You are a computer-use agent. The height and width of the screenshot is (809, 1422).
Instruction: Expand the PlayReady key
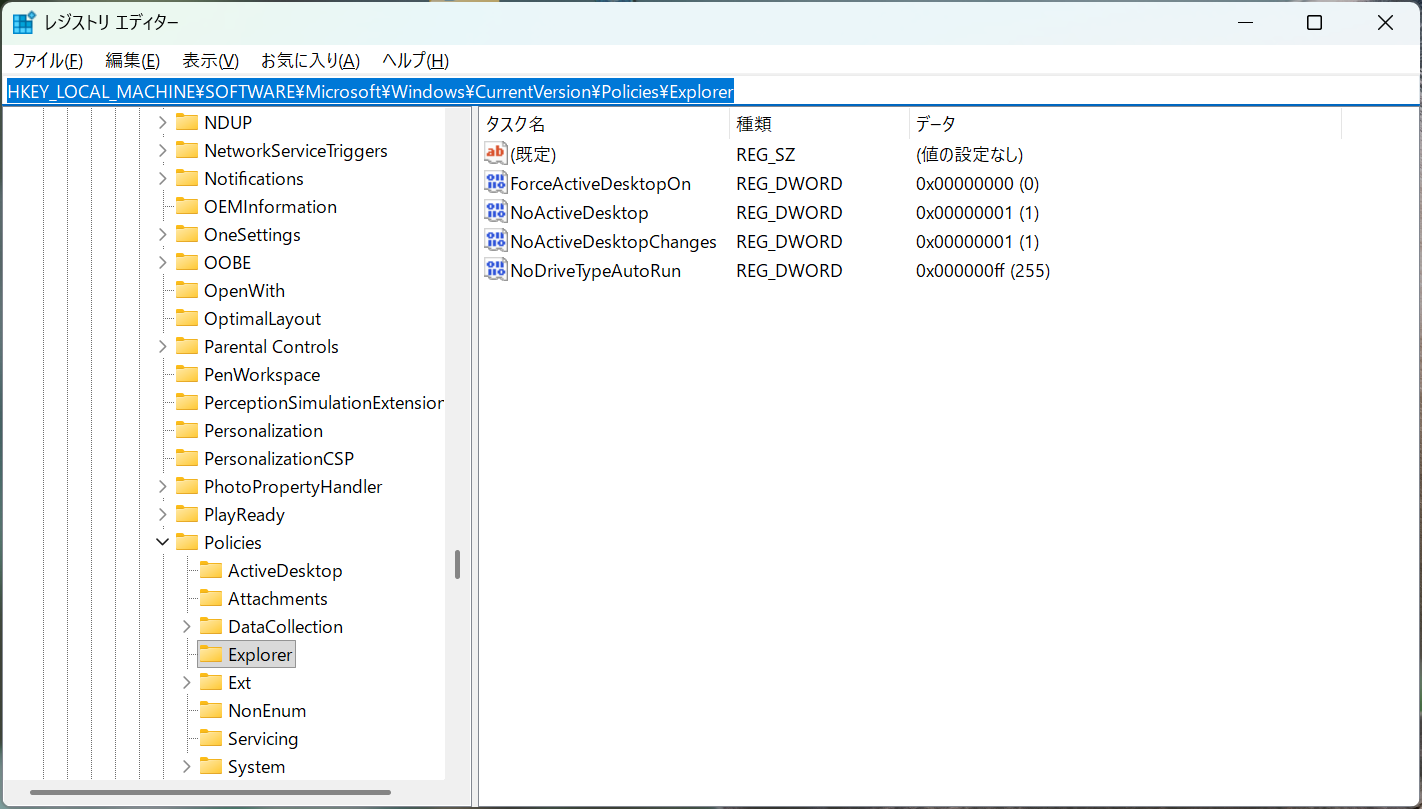click(x=162, y=514)
